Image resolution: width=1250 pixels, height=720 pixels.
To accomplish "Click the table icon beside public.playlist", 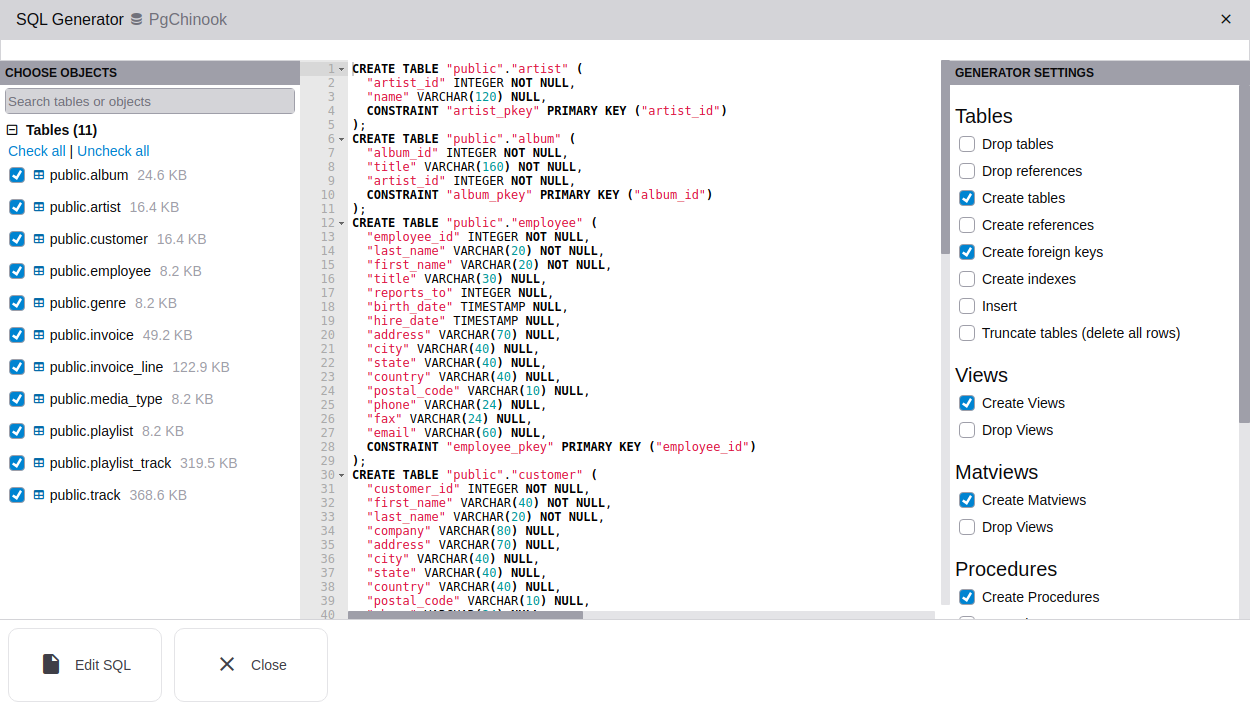I will click(x=39, y=431).
